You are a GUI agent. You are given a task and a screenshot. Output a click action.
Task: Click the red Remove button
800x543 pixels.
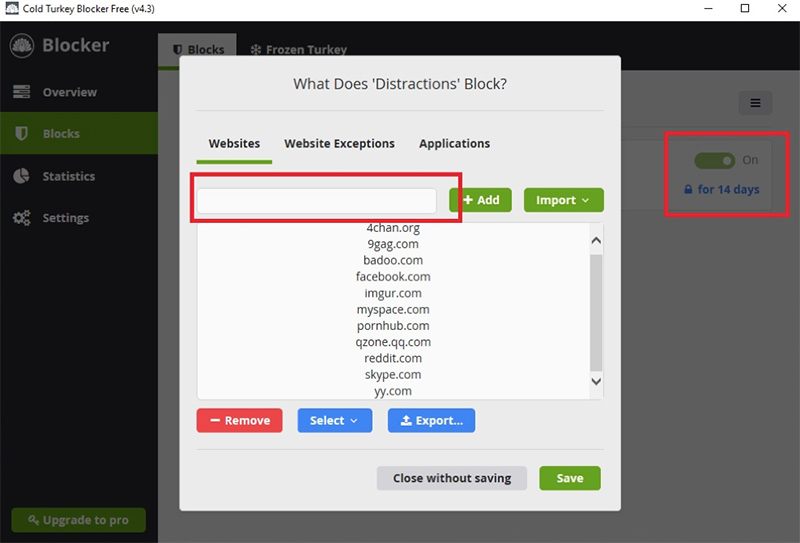pos(239,421)
